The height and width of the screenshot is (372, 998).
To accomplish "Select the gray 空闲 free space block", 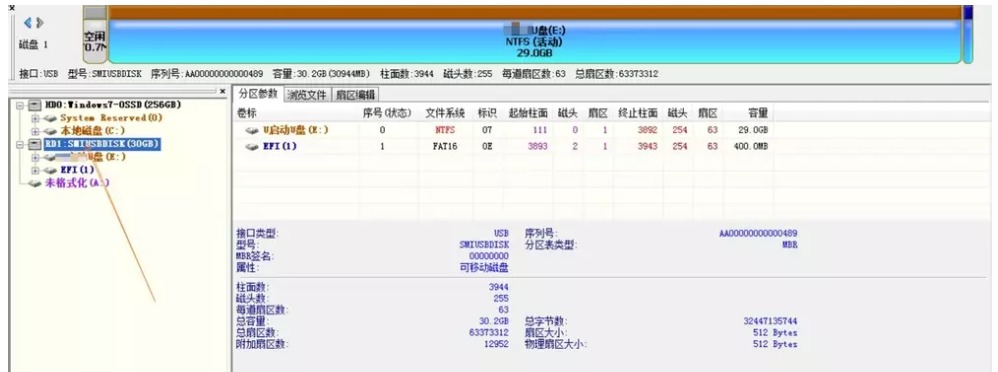I will (95, 36).
